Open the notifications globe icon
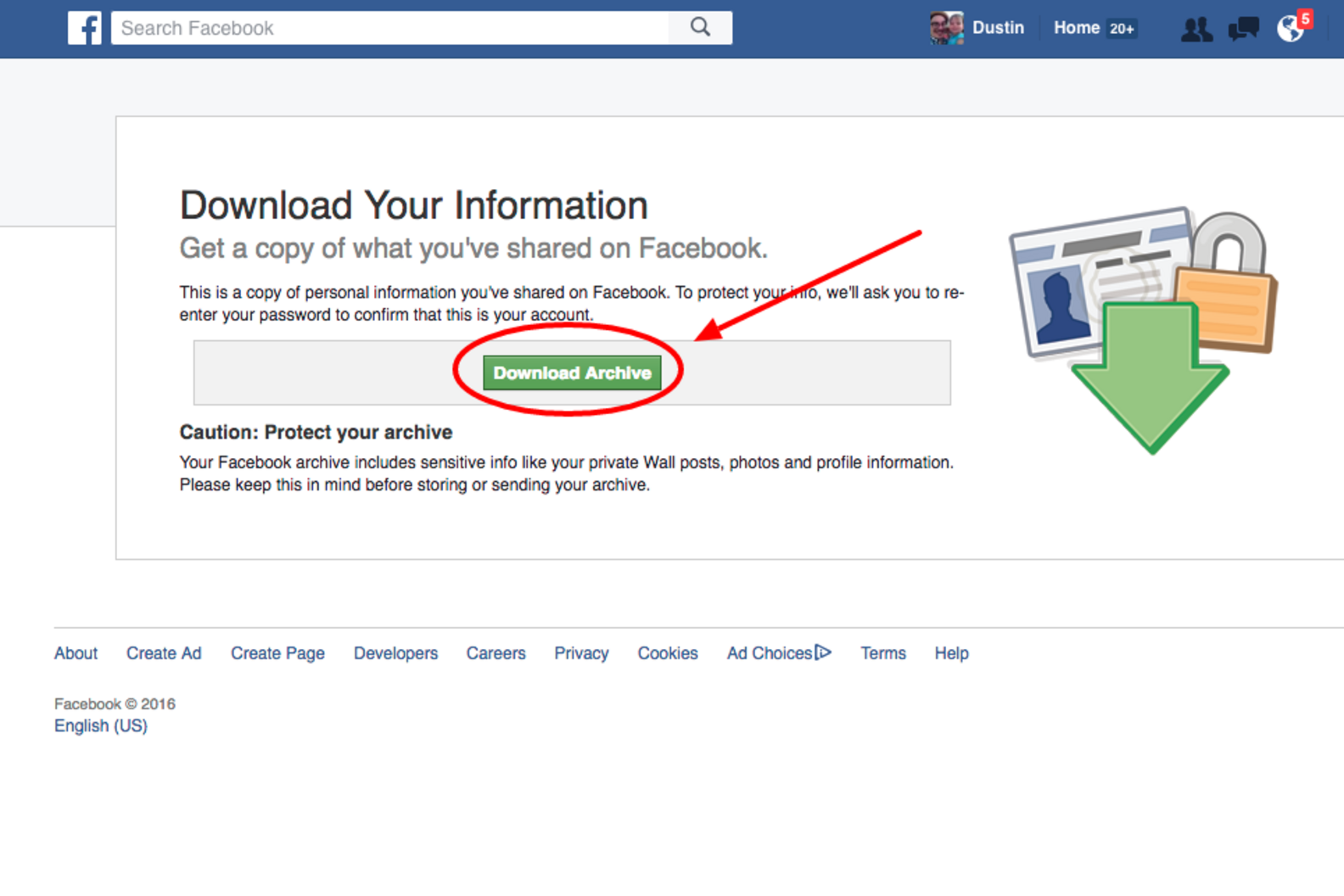Viewport: 1344px width, 896px height. pos(1291,30)
